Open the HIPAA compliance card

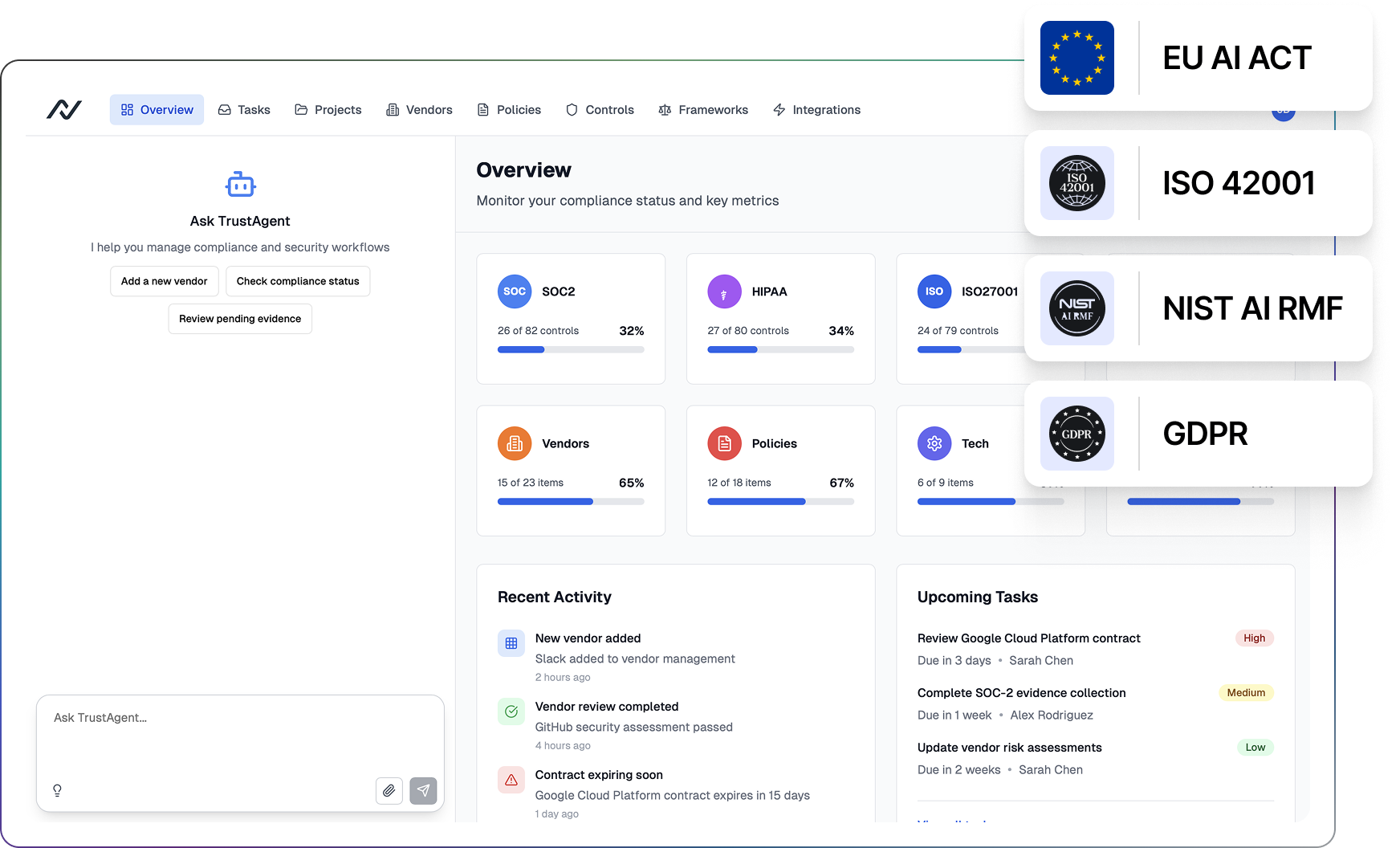[780, 319]
